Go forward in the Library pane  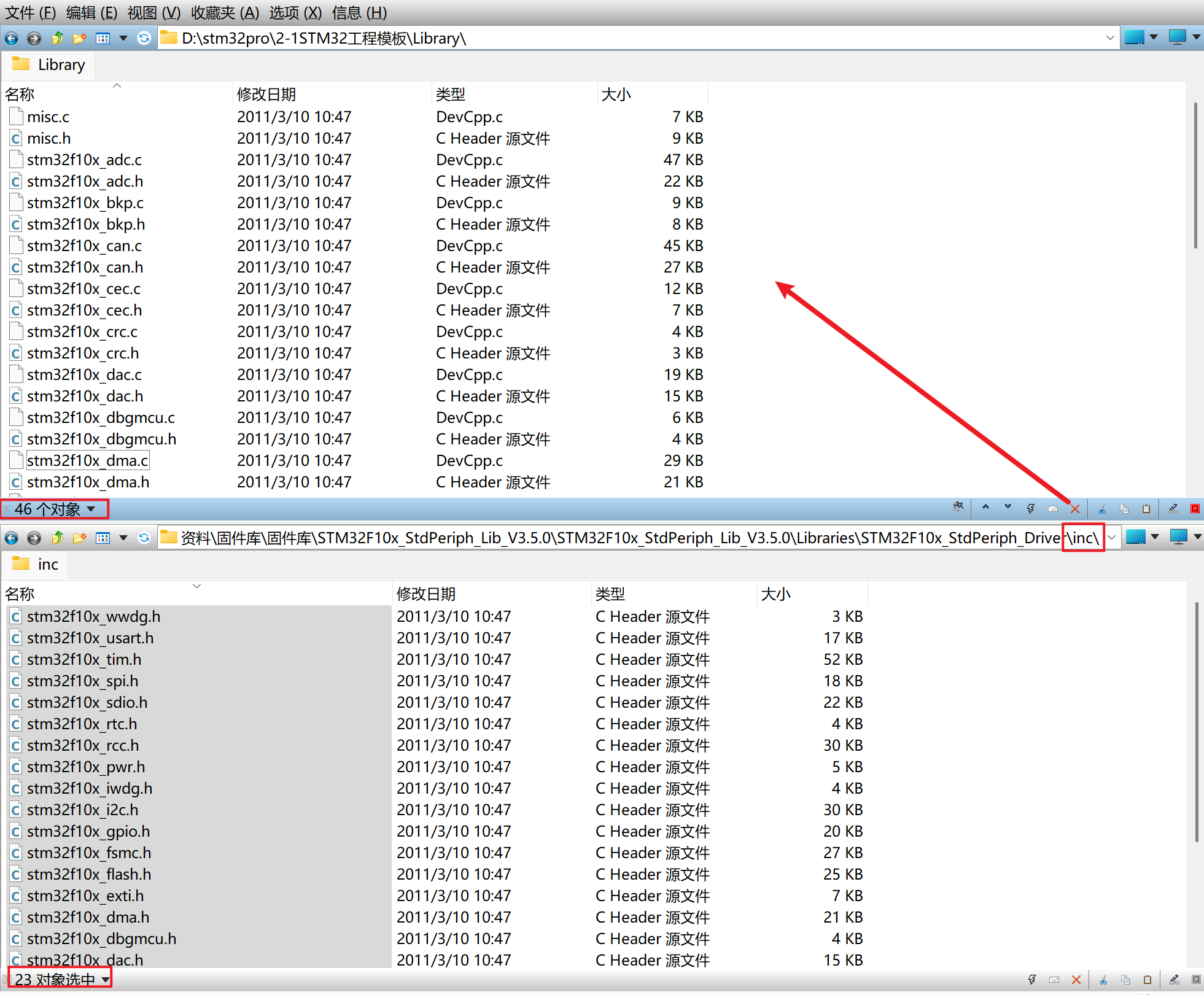click(34, 38)
